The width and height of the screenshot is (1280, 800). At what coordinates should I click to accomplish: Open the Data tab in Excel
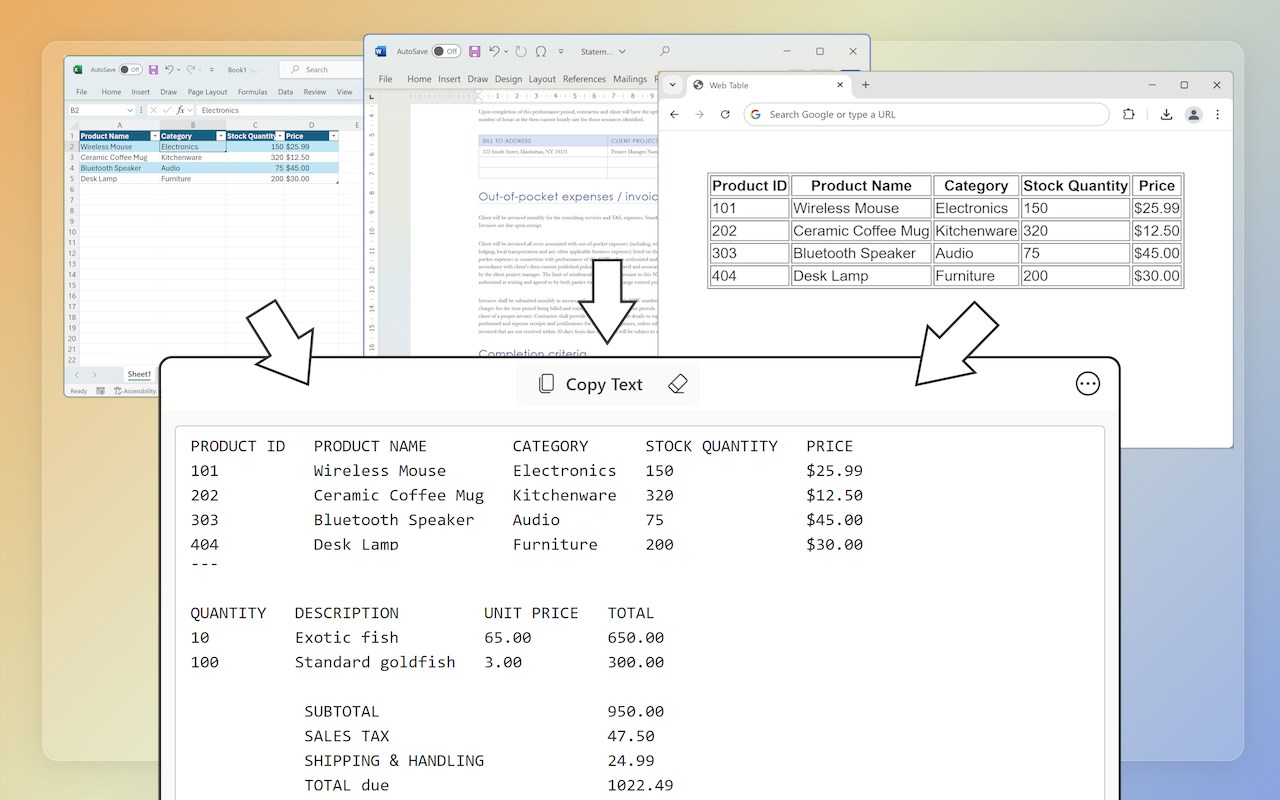pos(286,92)
